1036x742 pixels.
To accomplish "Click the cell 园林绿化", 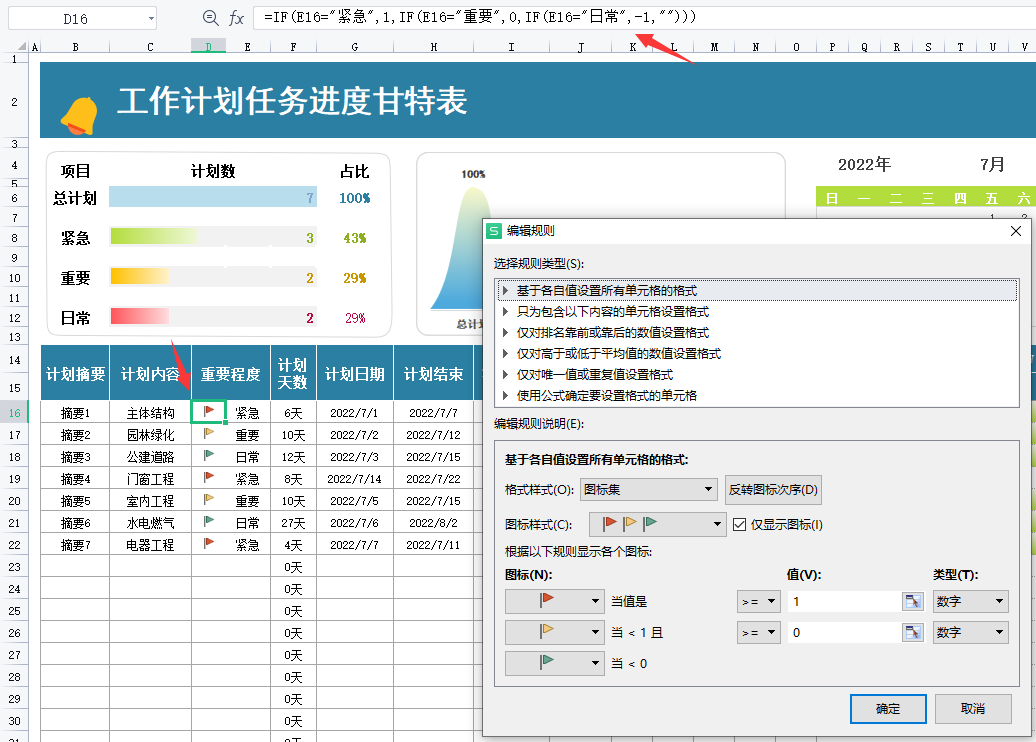I will pyautogui.click(x=151, y=435).
